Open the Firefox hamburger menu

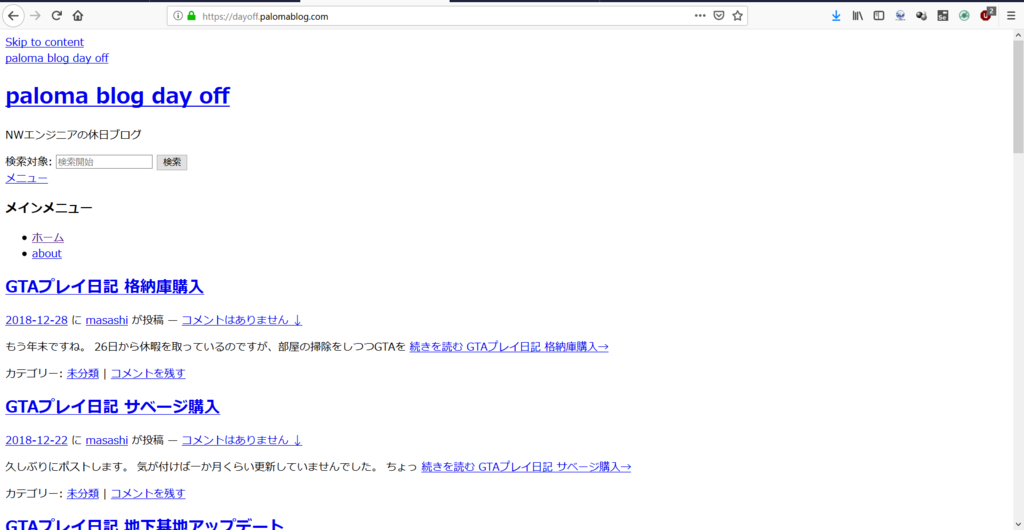pos(1011,16)
